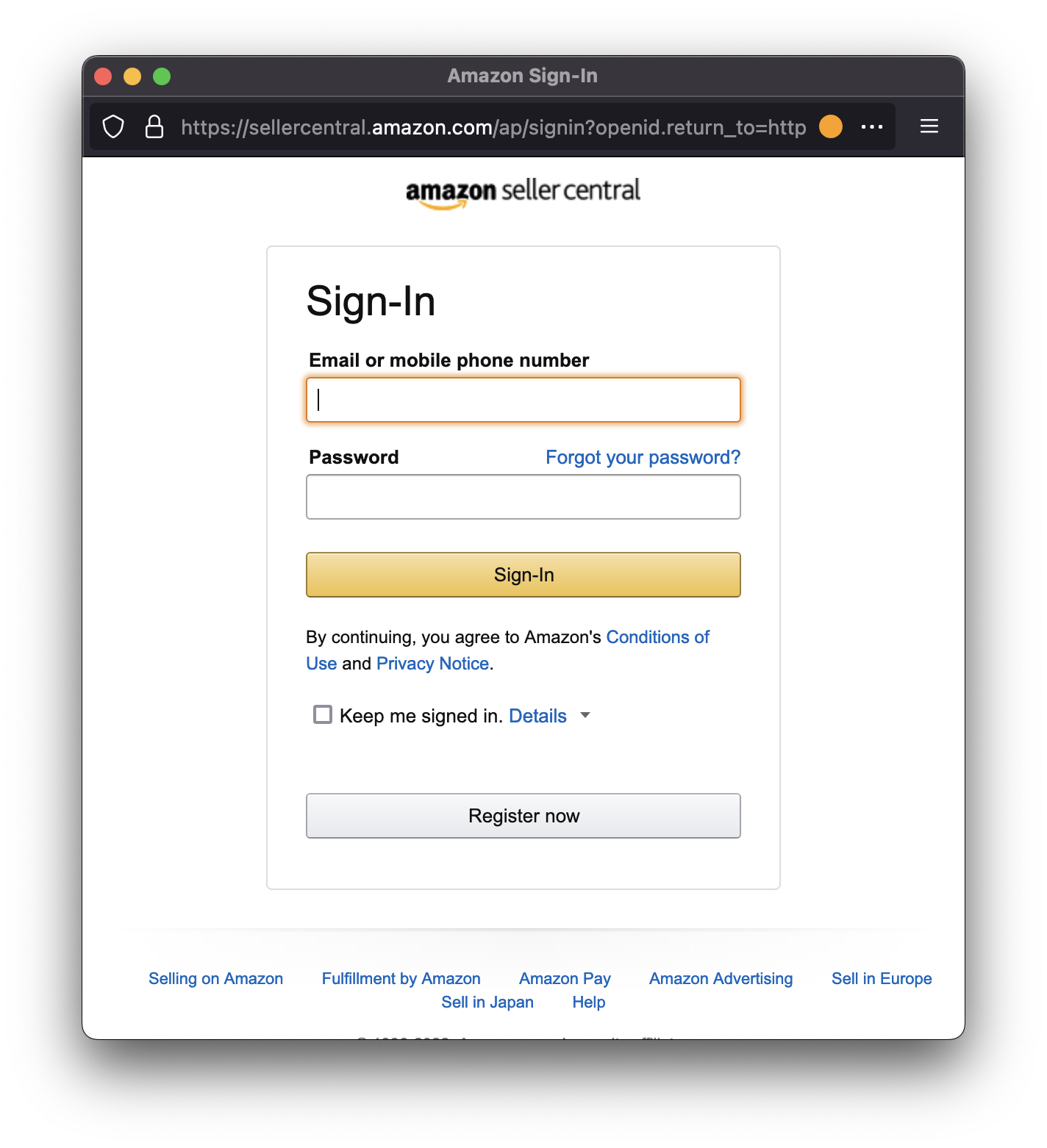
Task: Open the hamburger browser menu
Action: point(929,126)
